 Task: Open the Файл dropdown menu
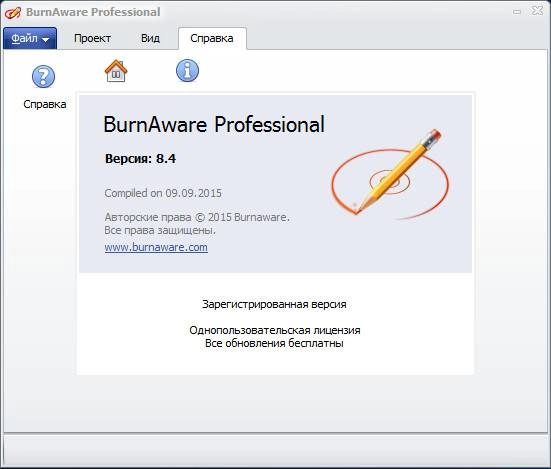[x=30, y=38]
